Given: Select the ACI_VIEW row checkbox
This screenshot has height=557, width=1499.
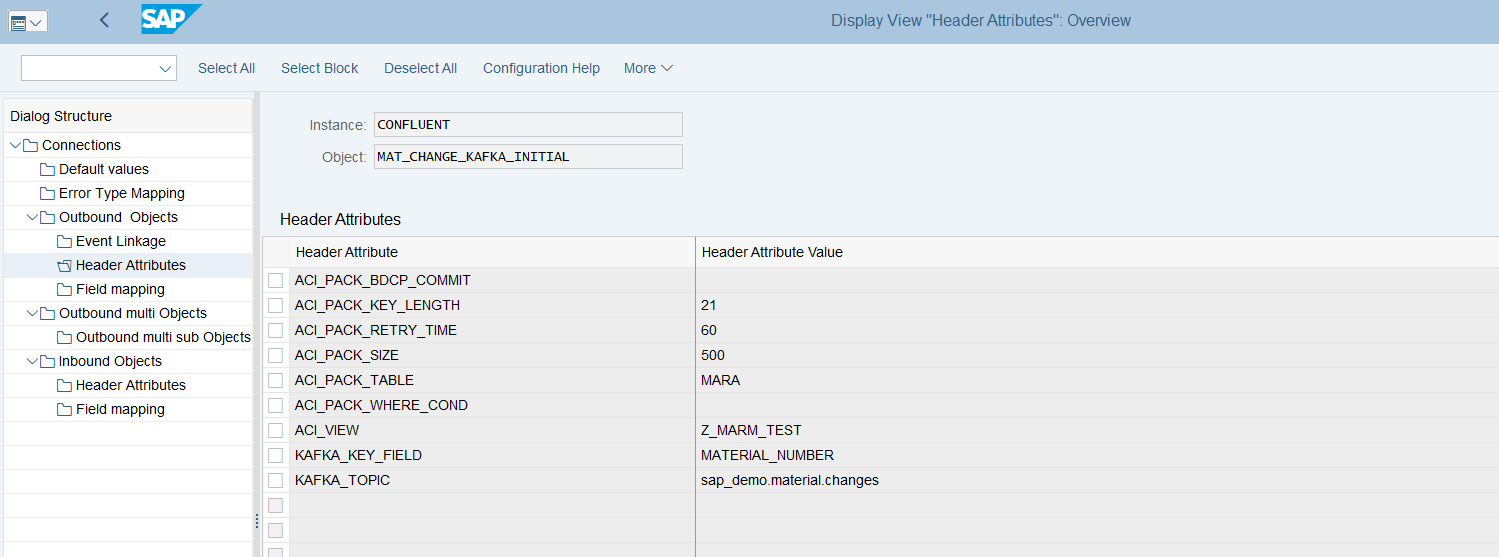Looking at the screenshot, I should click(x=275, y=430).
